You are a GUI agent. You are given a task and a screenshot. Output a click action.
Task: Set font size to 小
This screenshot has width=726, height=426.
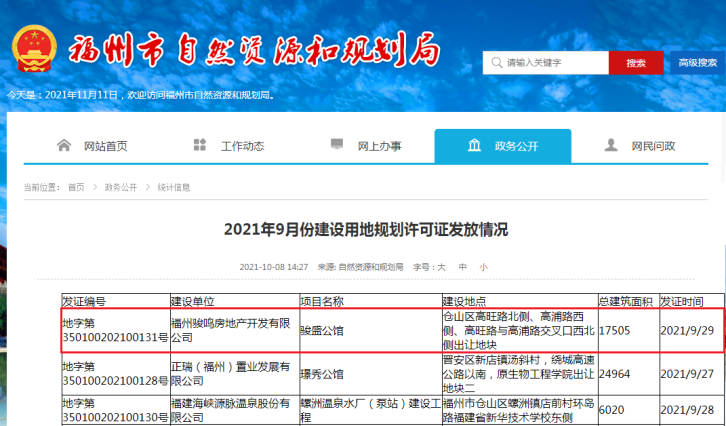tap(483, 267)
